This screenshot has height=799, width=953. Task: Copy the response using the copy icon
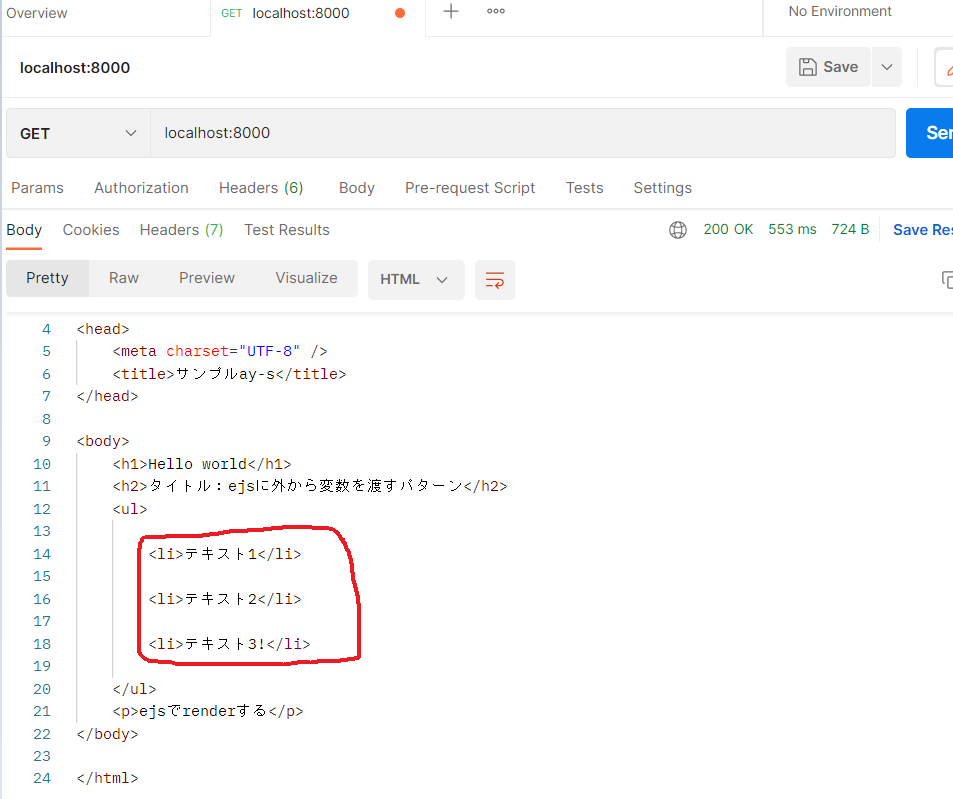[946, 280]
